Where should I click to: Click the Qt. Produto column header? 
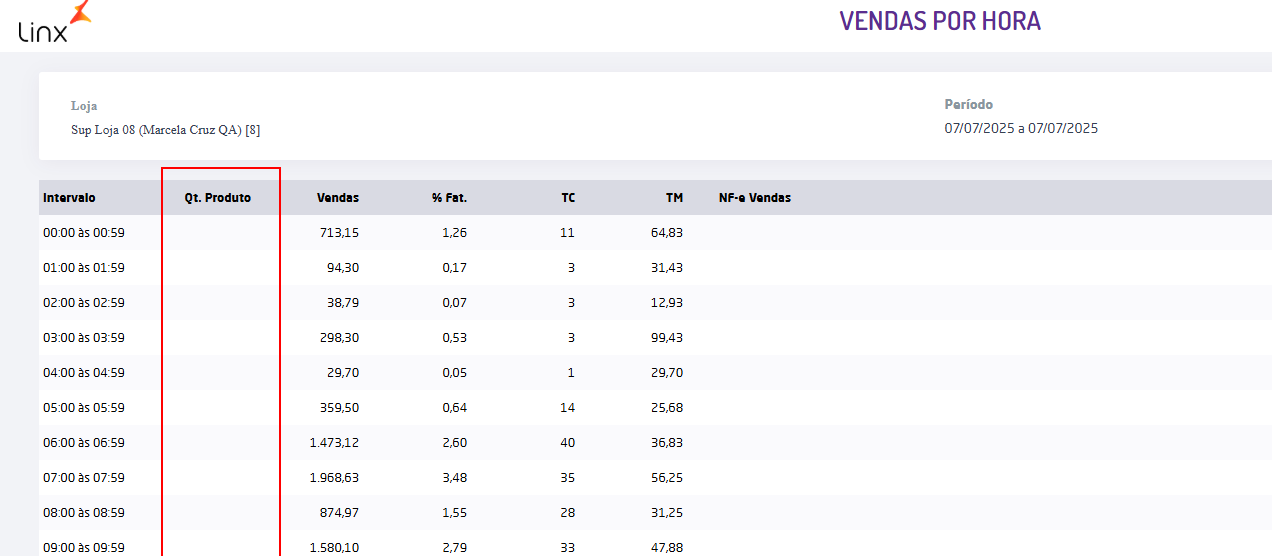click(x=218, y=198)
